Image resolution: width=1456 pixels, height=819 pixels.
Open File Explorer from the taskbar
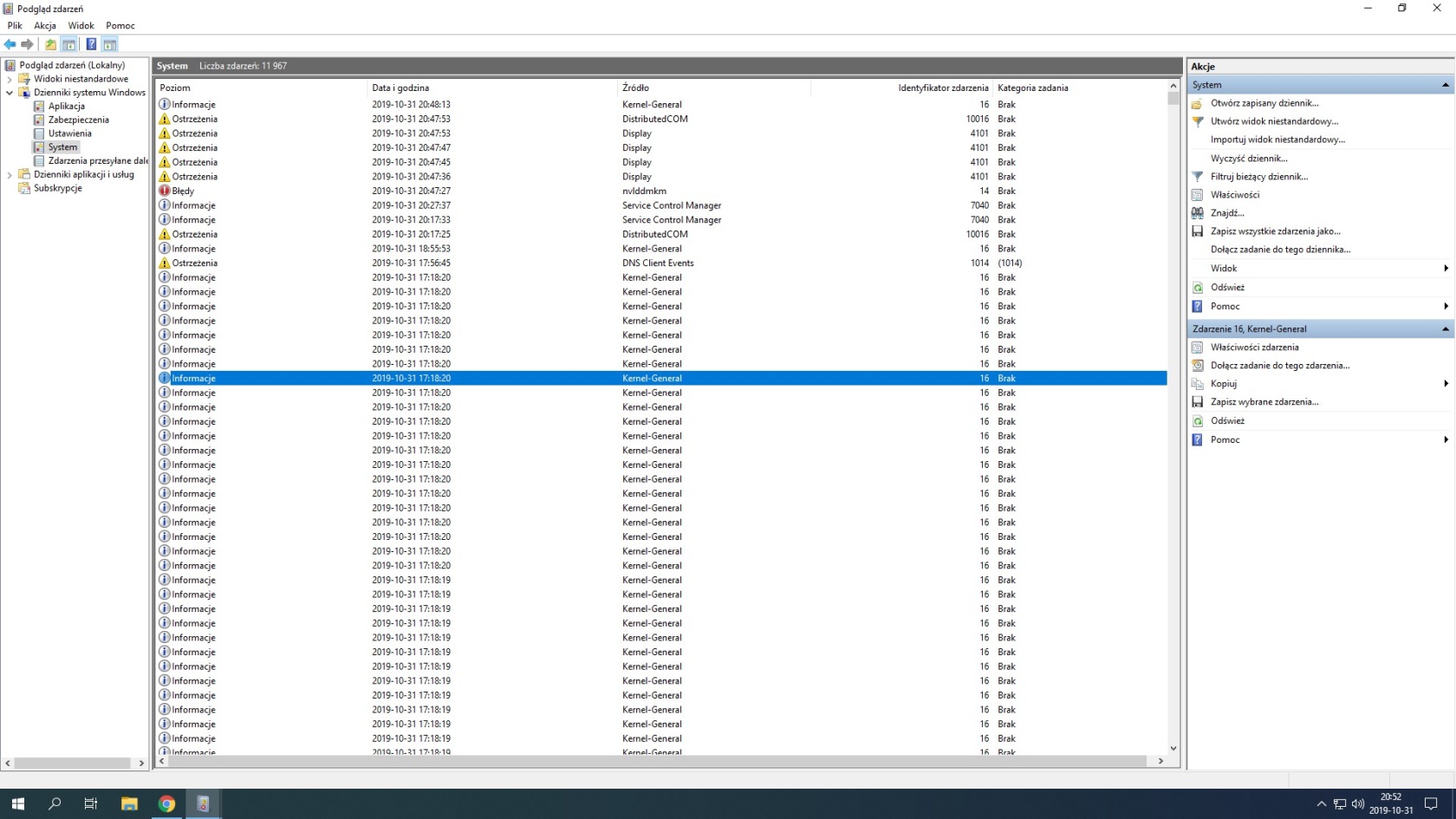pos(129,803)
